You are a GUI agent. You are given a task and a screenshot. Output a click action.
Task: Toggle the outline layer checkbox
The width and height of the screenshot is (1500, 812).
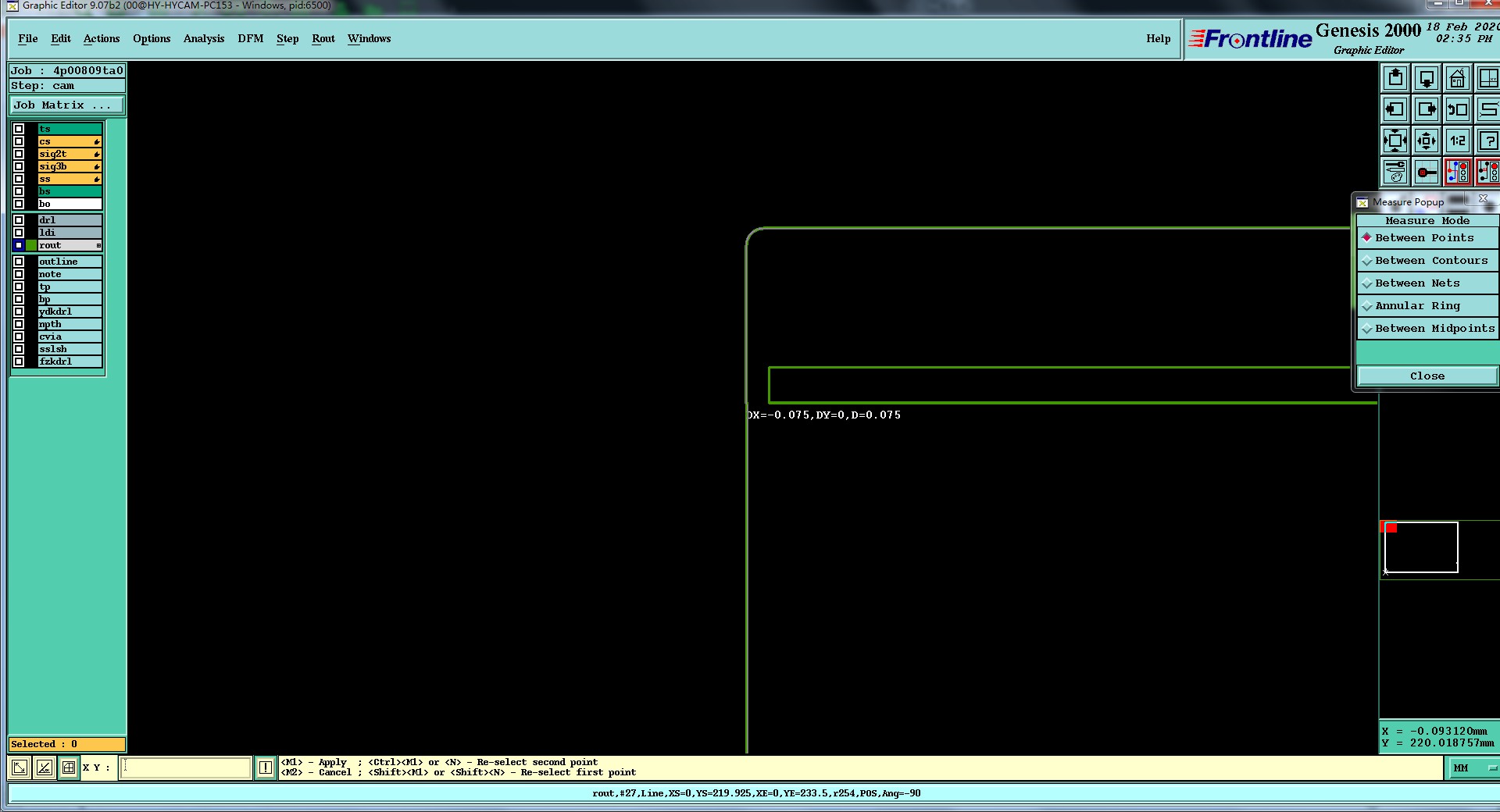point(19,262)
